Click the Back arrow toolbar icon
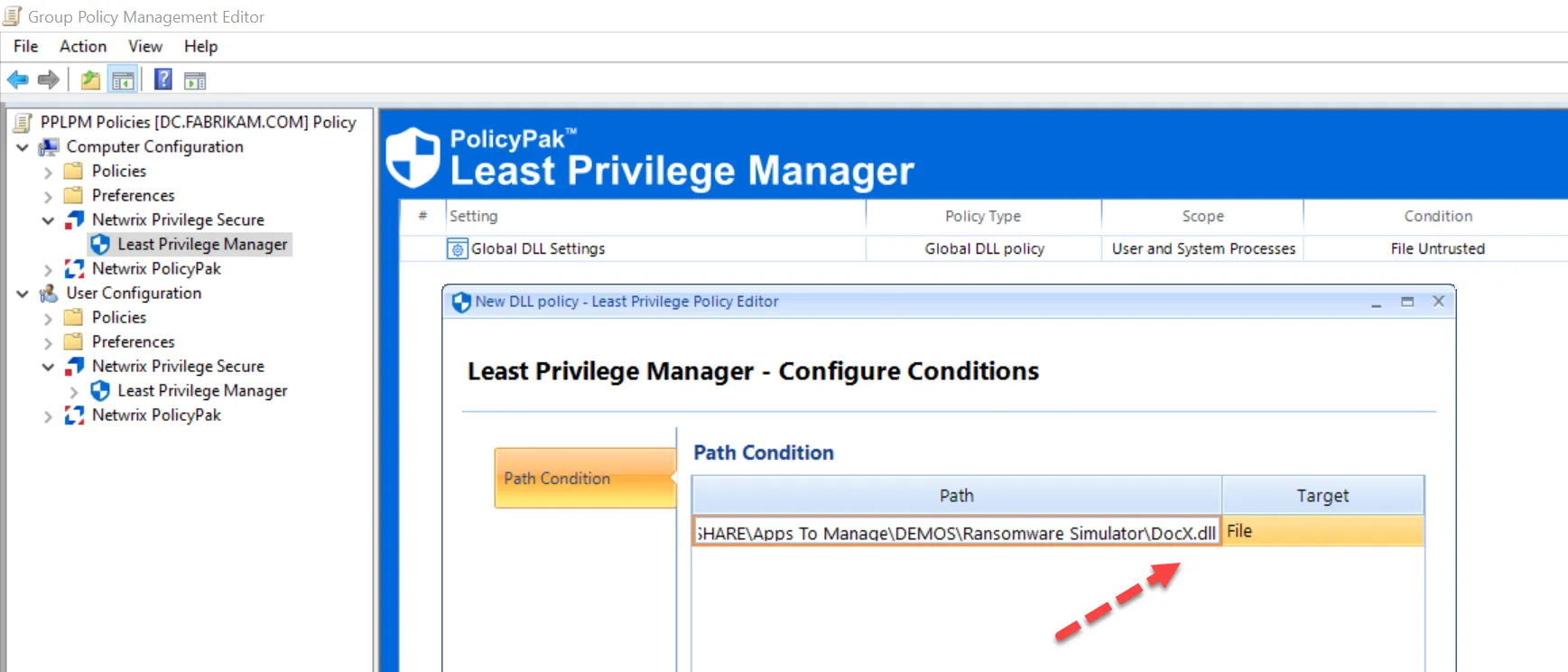 17,80
